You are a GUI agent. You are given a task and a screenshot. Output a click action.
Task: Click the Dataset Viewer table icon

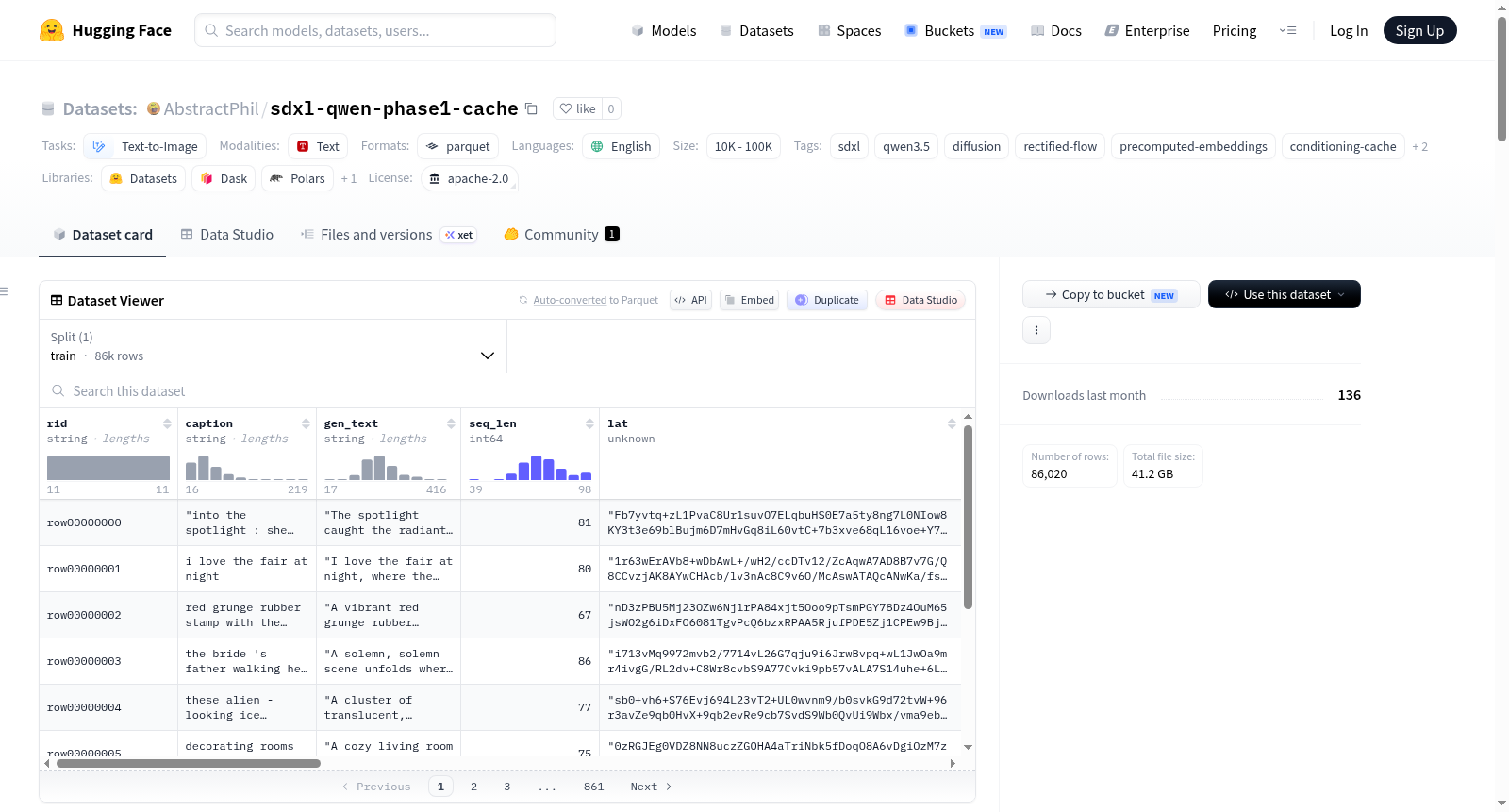(x=57, y=300)
